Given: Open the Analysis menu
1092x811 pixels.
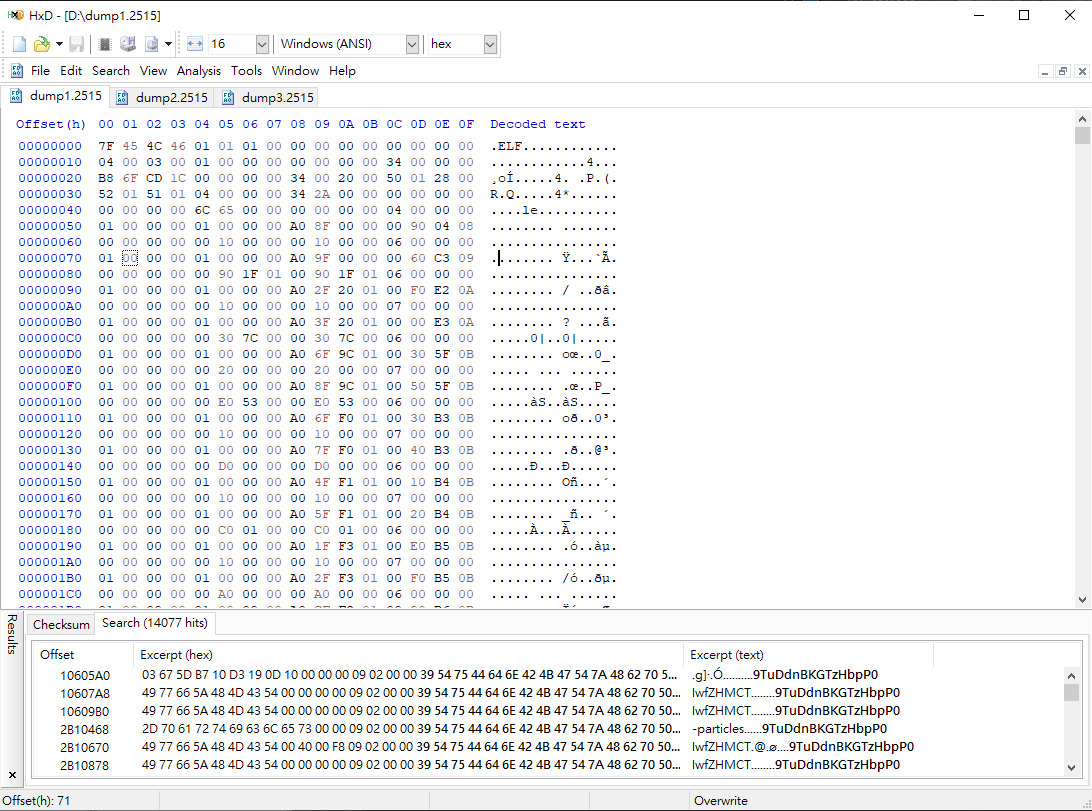Looking at the screenshot, I should pyautogui.click(x=198, y=70).
